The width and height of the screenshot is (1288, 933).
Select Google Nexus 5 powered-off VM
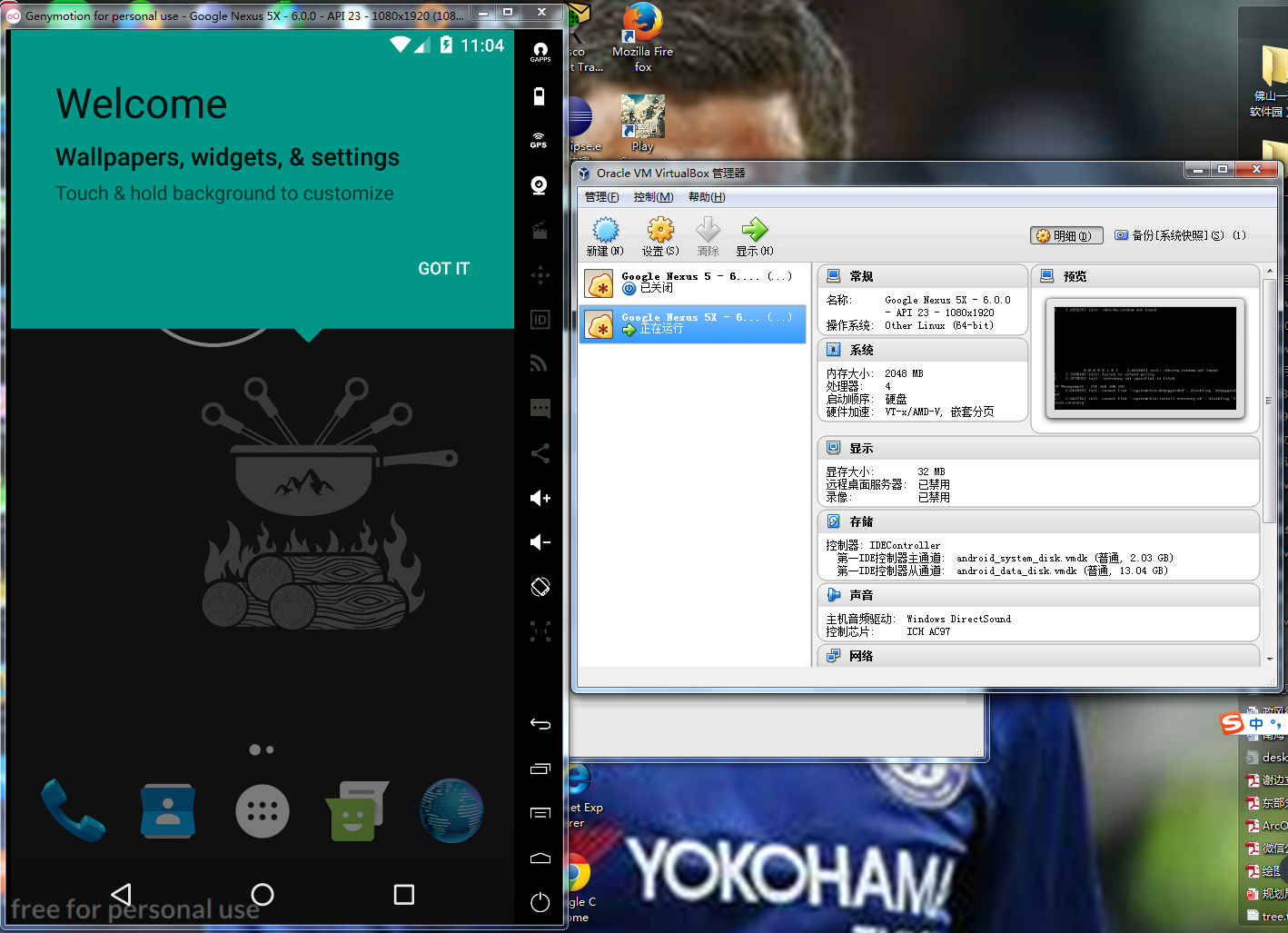pyautogui.click(x=693, y=283)
